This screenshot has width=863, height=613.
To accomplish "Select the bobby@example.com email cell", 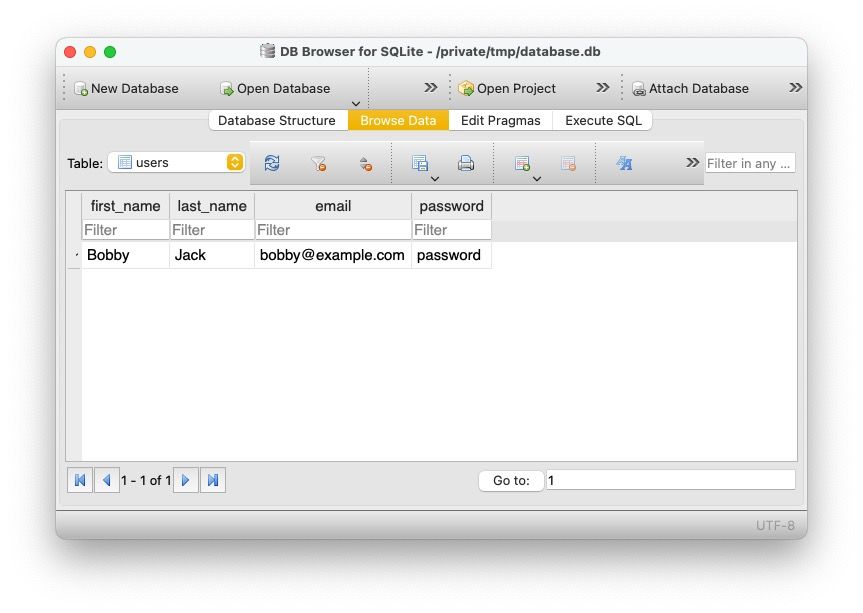I will coord(332,255).
